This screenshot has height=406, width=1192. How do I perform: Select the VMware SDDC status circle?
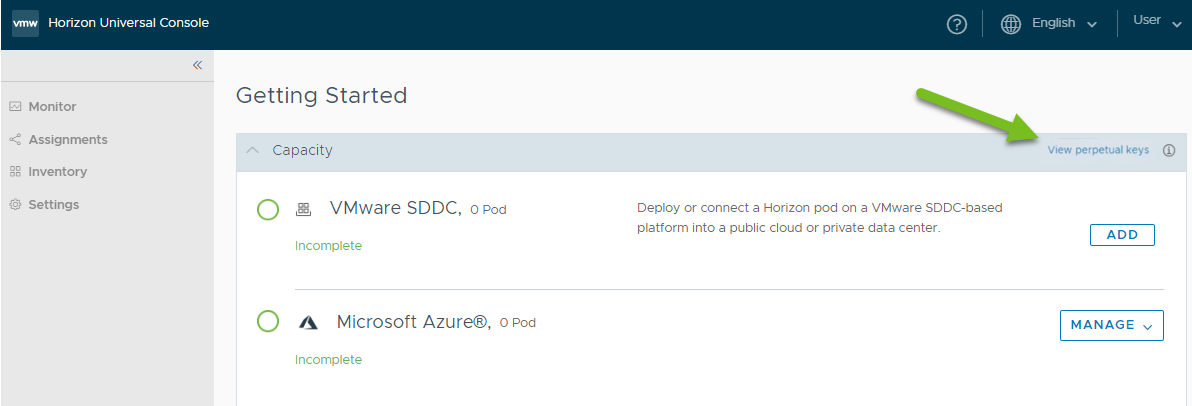268,209
